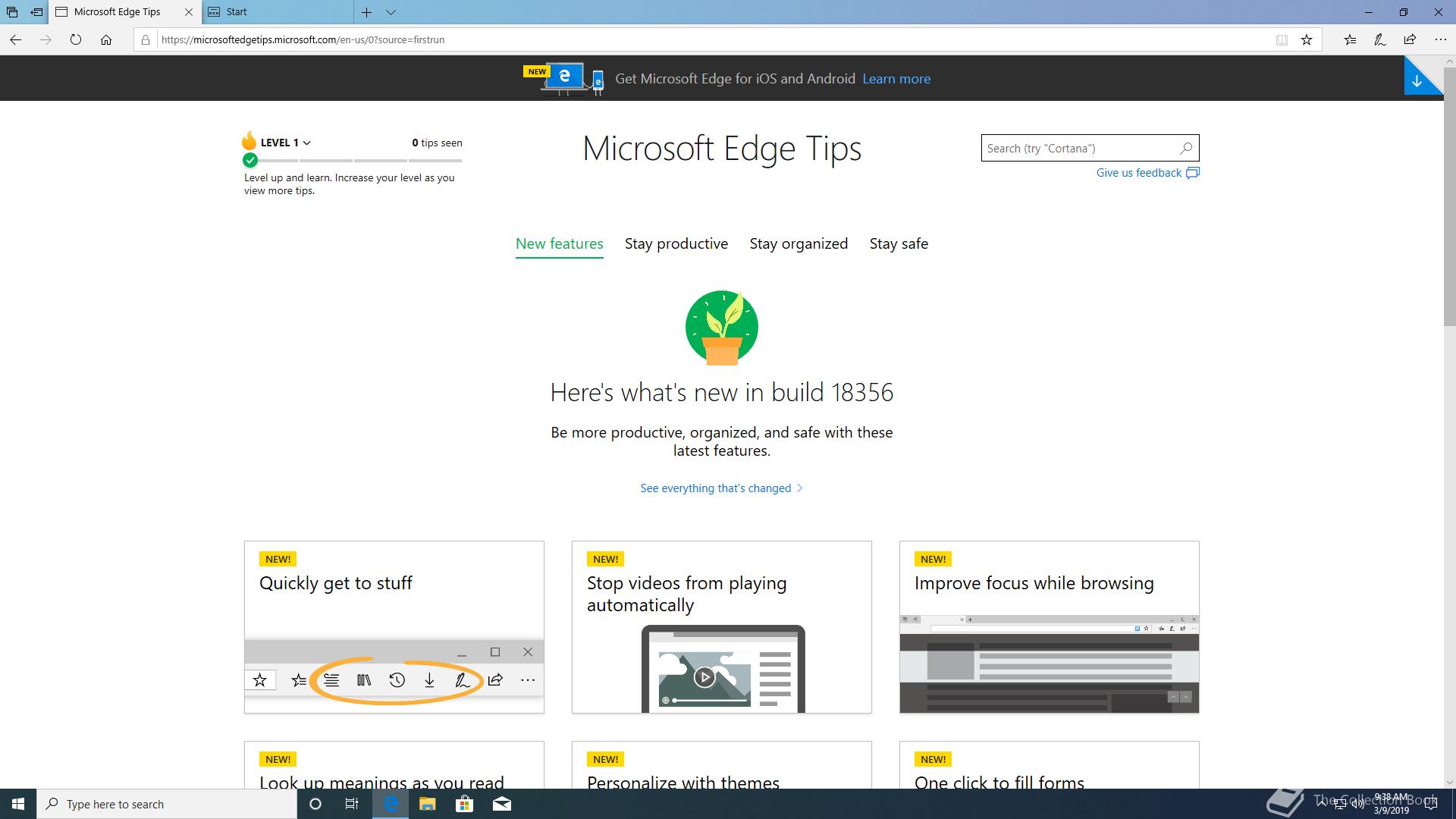This screenshot has width=1456, height=819.
Task: Open Stop videos from playing automatically card
Action: (721, 626)
